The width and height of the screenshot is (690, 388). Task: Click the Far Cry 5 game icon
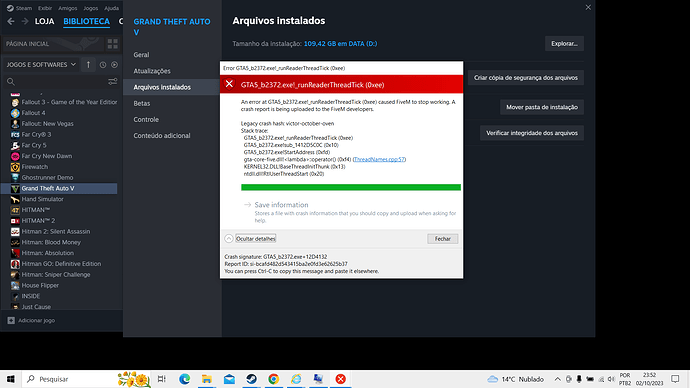pyautogui.click(x=15, y=145)
